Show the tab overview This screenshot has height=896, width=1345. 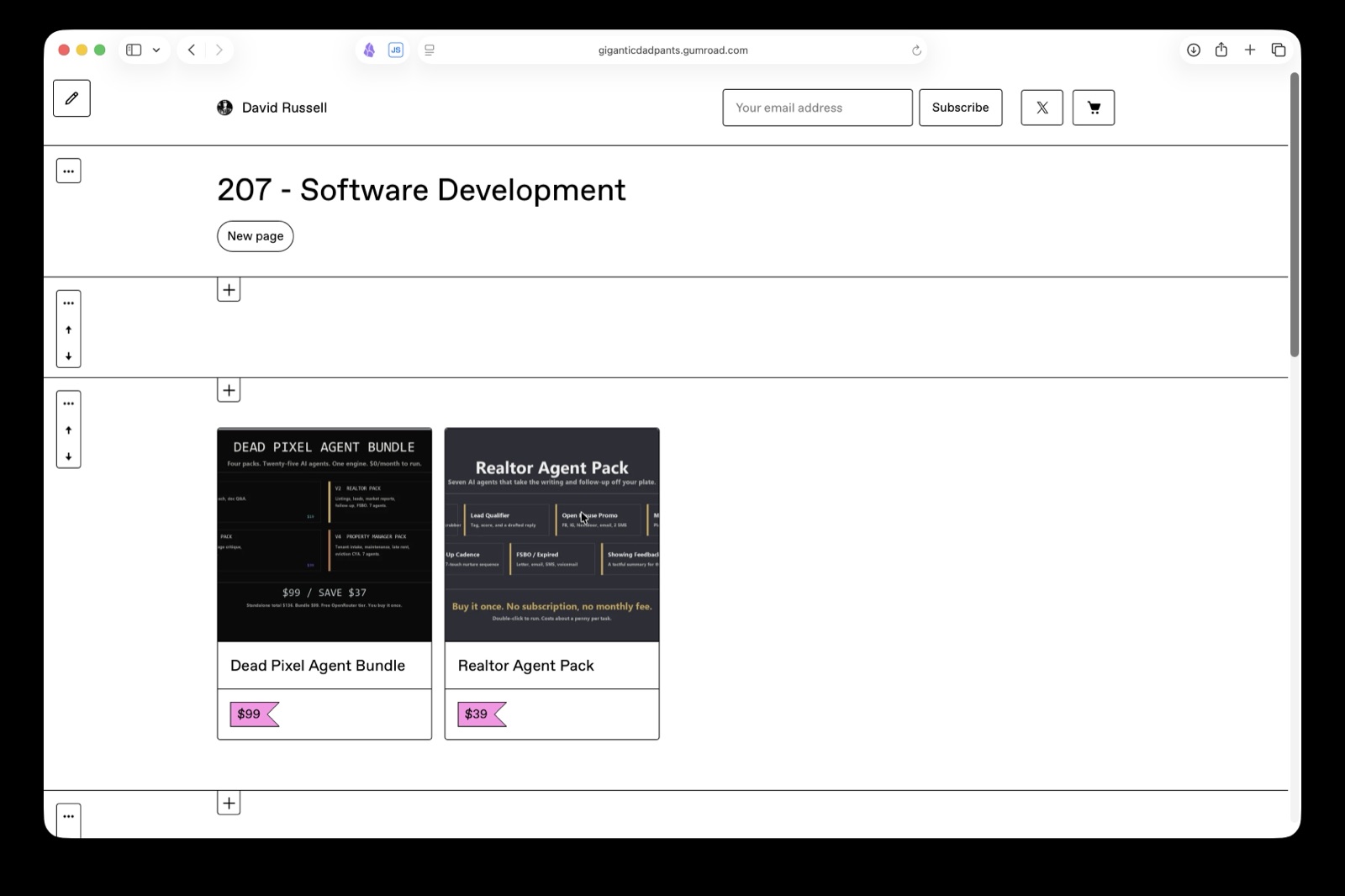[1279, 50]
